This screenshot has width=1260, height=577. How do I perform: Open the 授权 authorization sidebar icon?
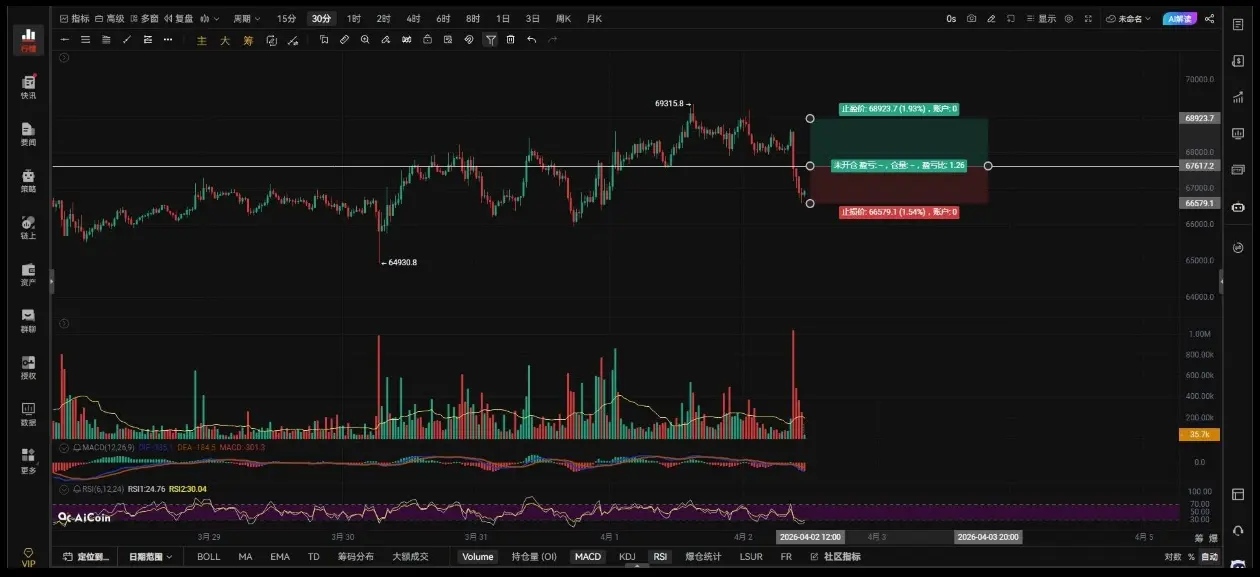click(28, 367)
